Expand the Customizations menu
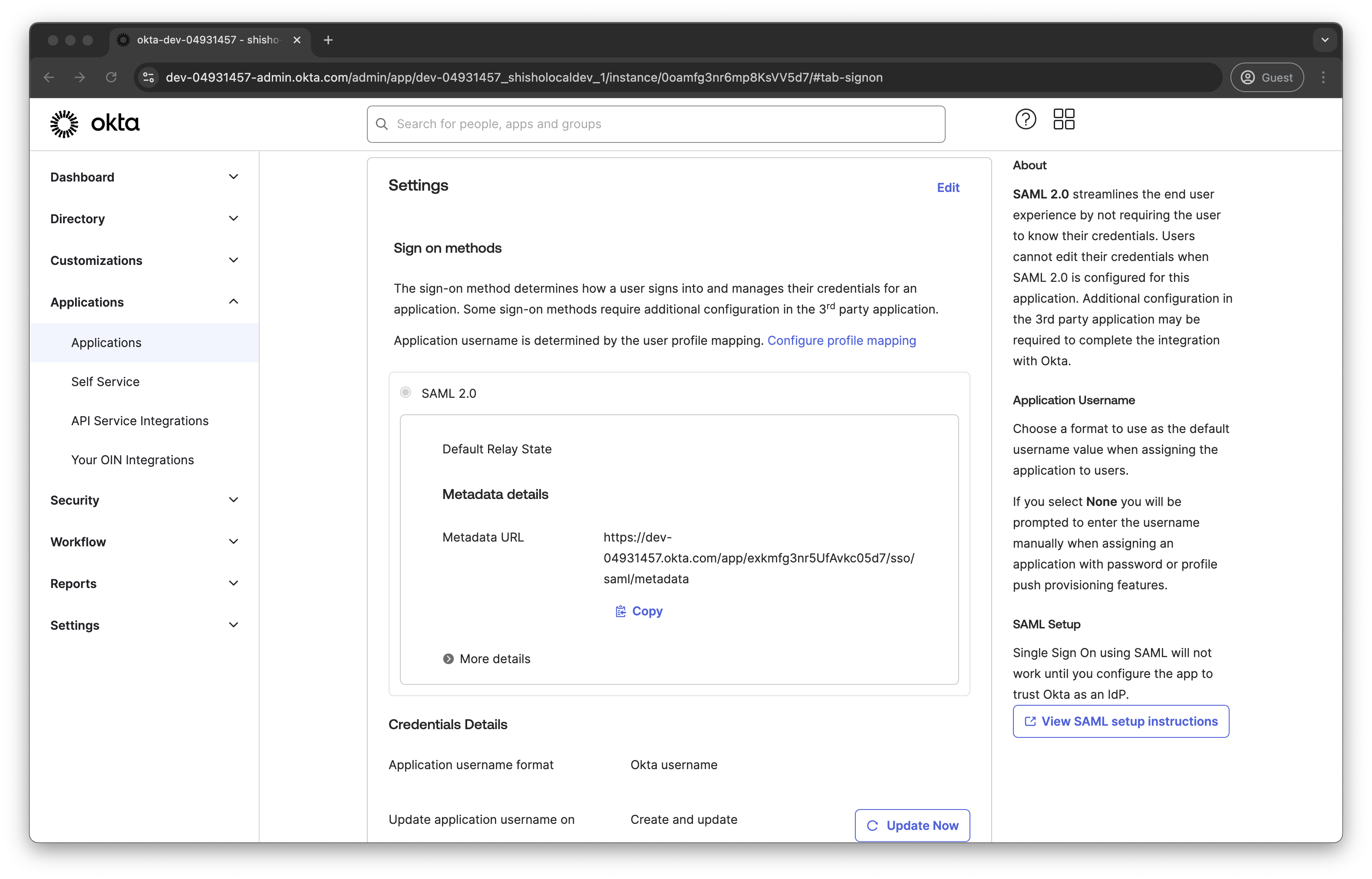 click(x=144, y=260)
